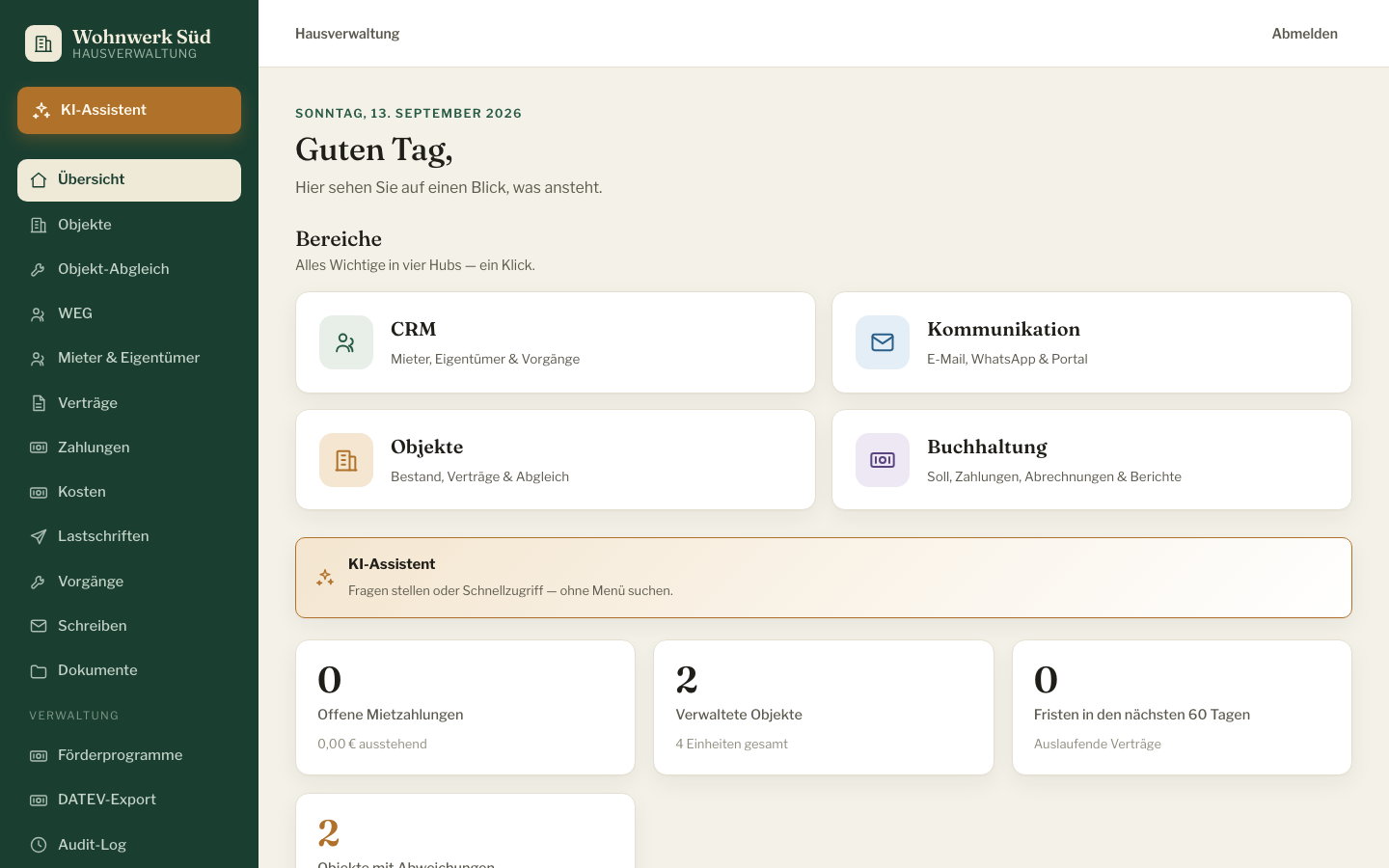Click the banknote icon beside DATEV-Export
This screenshot has height=868, width=1389.
click(39, 800)
